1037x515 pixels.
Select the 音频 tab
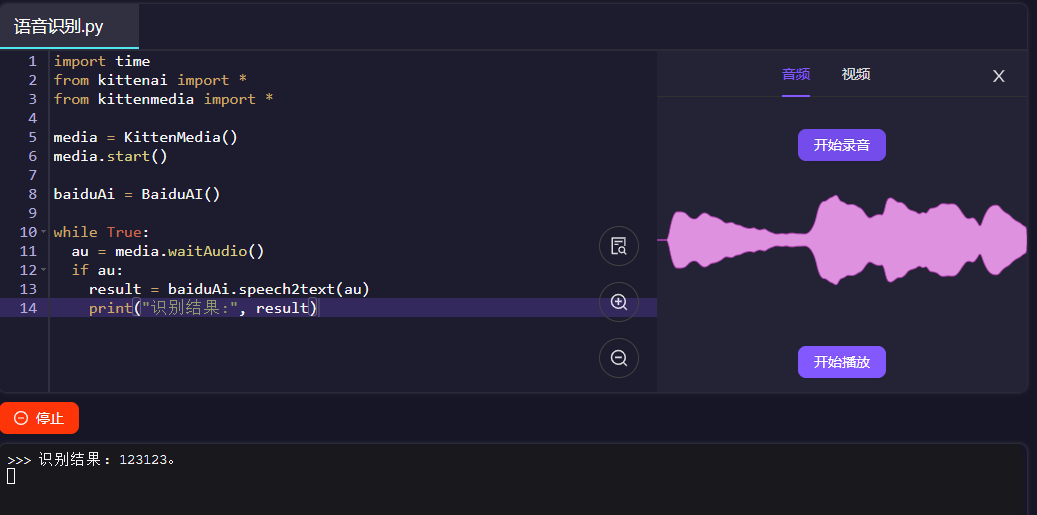click(796, 74)
